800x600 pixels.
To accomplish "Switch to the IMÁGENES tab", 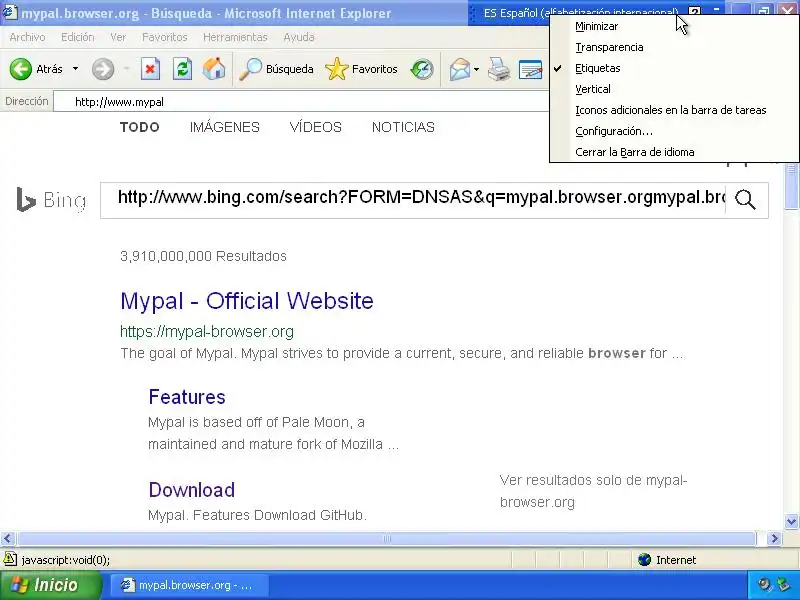I will (224, 127).
